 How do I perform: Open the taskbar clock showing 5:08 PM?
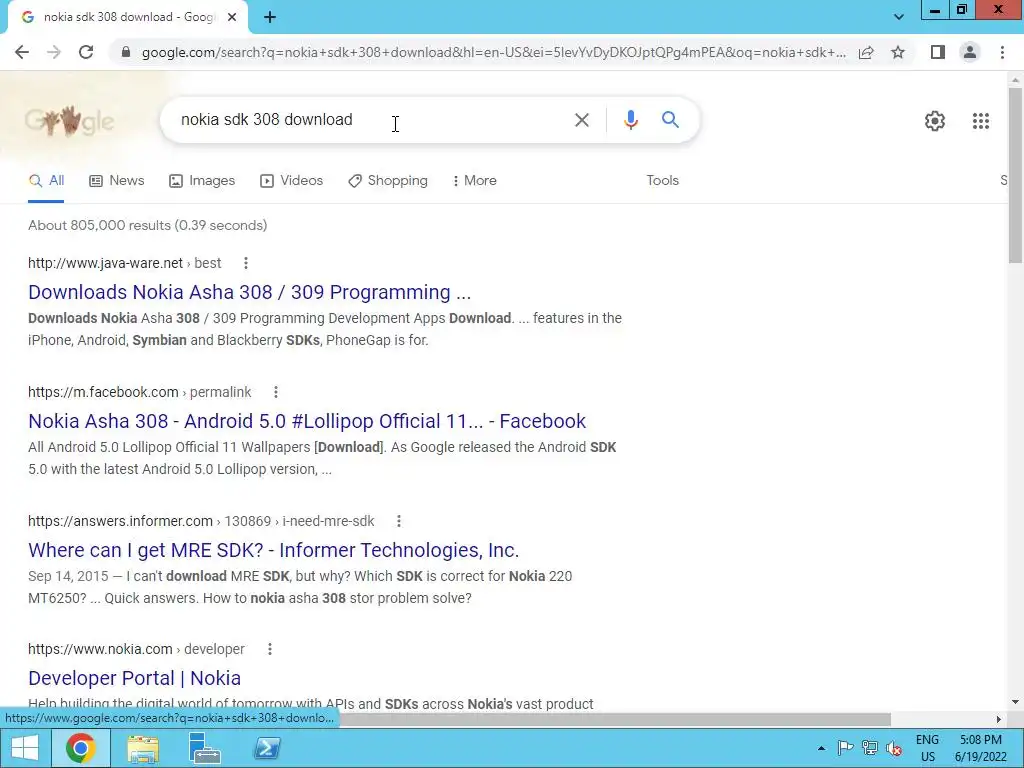[x=980, y=748]
